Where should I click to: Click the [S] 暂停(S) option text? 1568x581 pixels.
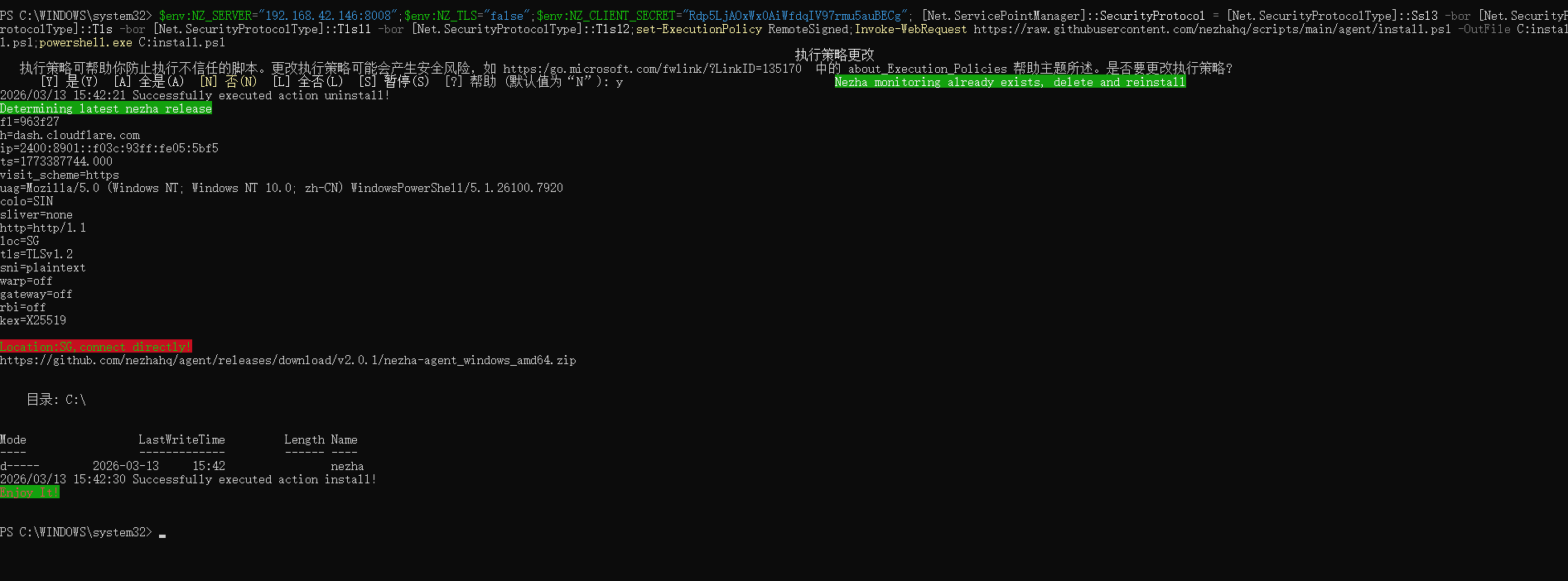393,82
